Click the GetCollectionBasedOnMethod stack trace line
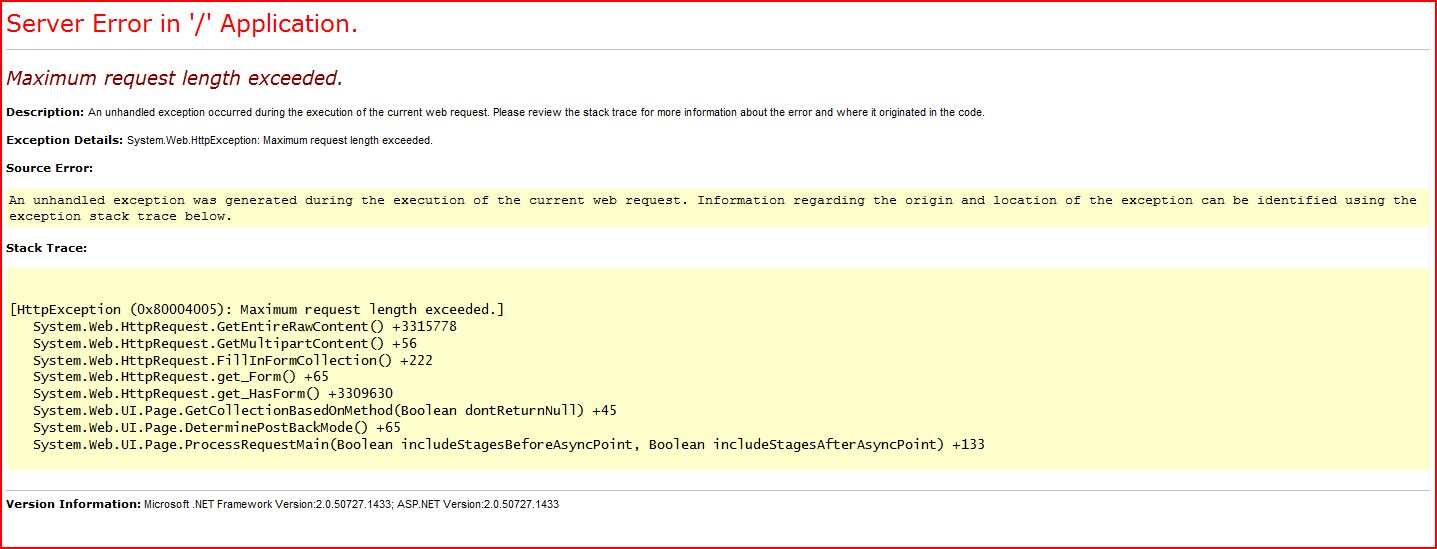 click(326, 411)
